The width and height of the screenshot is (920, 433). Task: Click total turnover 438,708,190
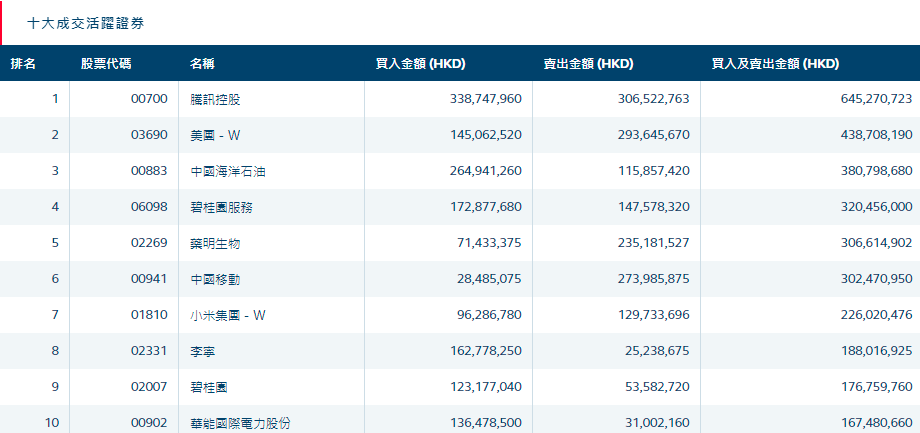(877, 134)
